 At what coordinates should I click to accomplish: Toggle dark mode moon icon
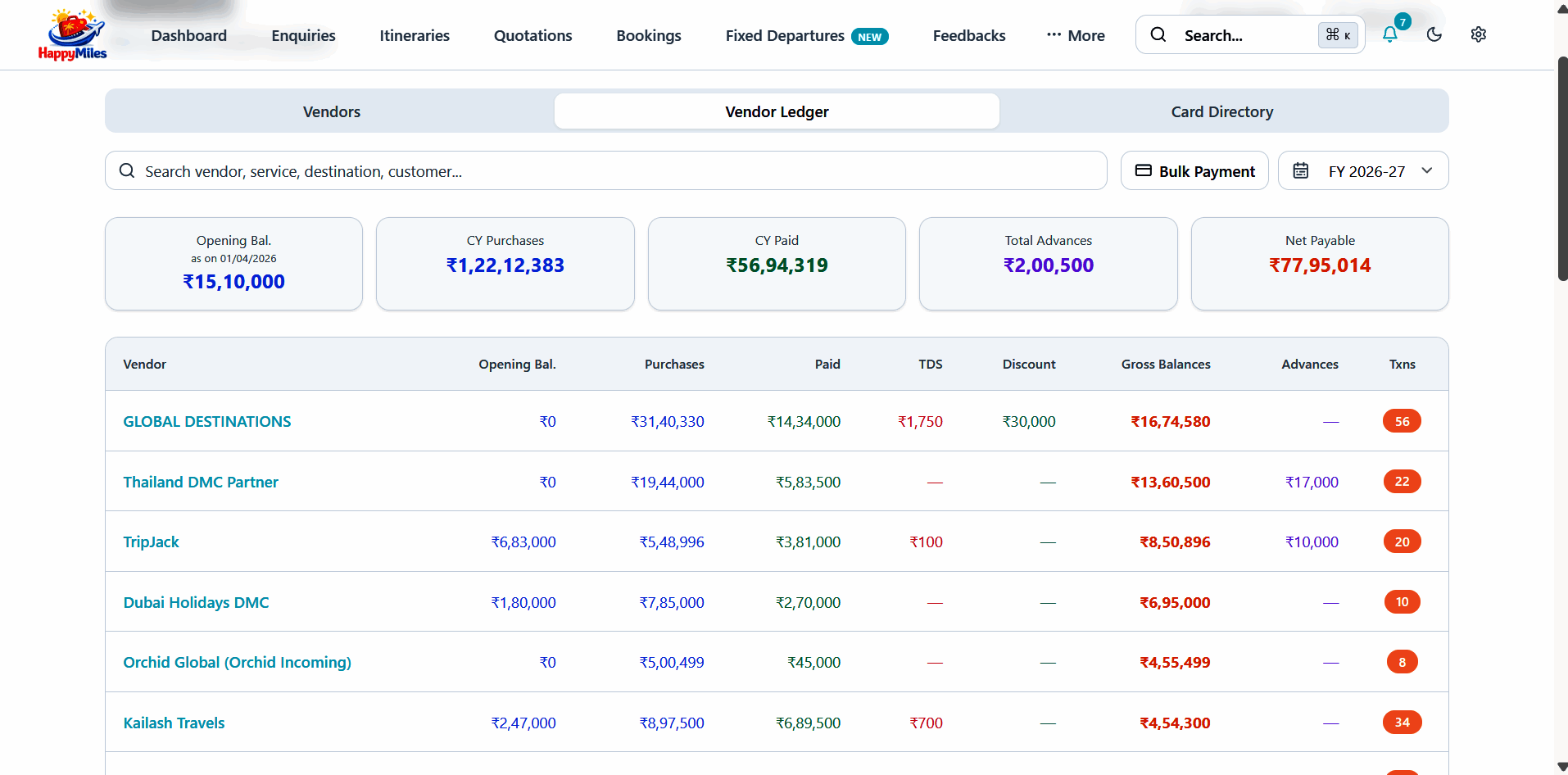pos(1434,34)
